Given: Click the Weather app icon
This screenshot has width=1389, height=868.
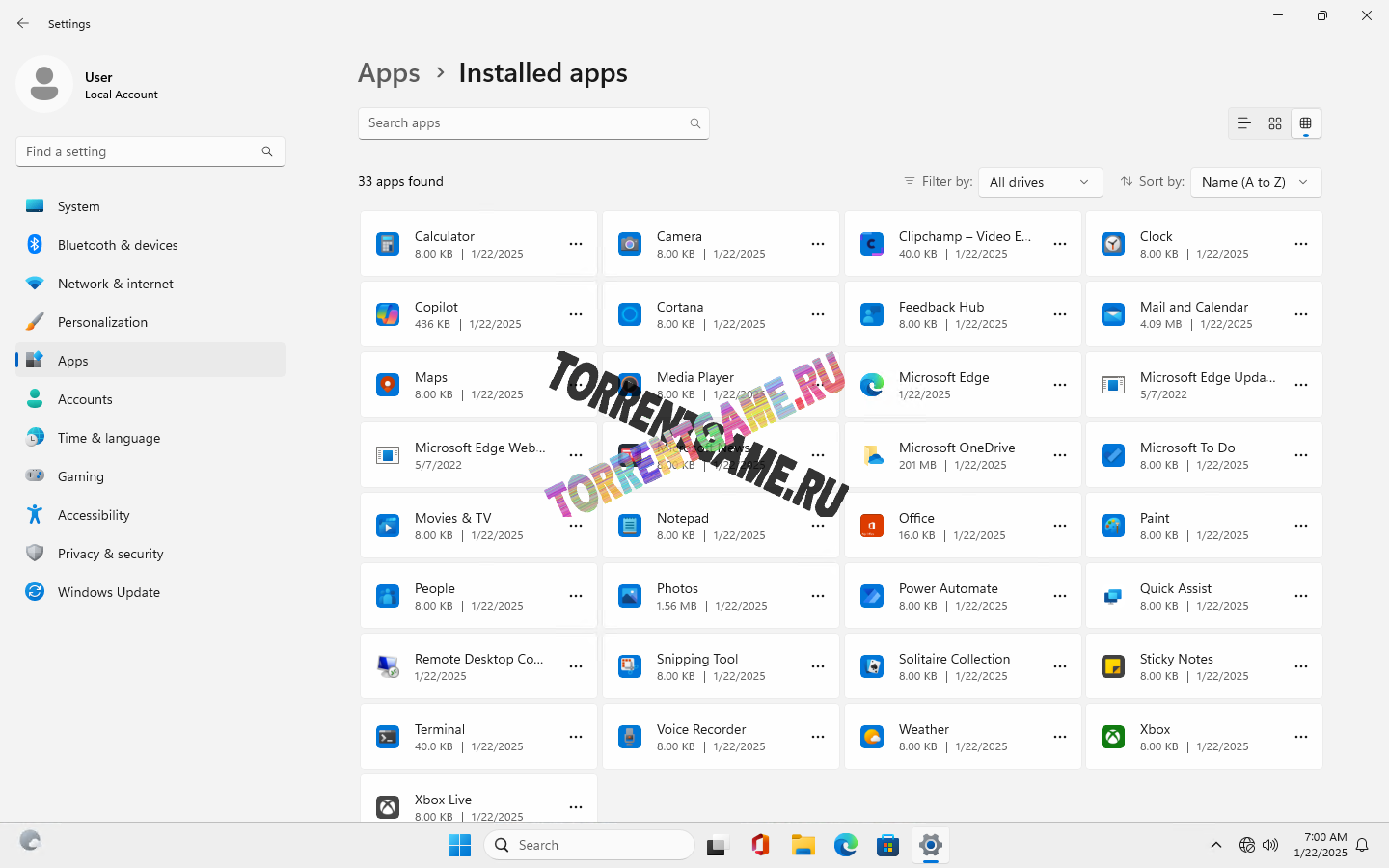Looking at the screenshot, I should pos(872,737).
